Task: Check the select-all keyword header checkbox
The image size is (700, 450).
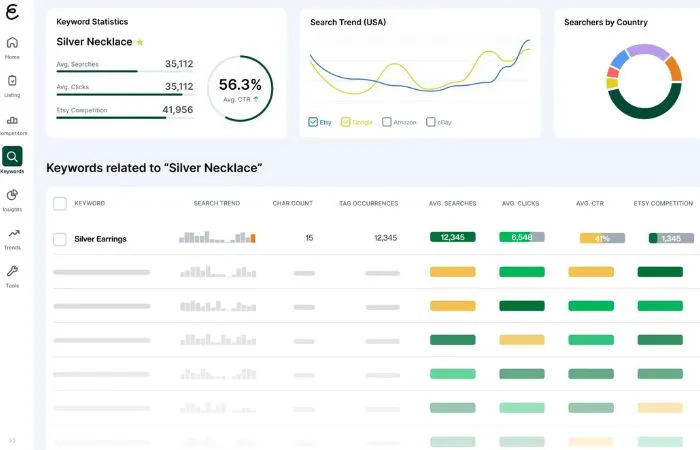Action: 60,204
